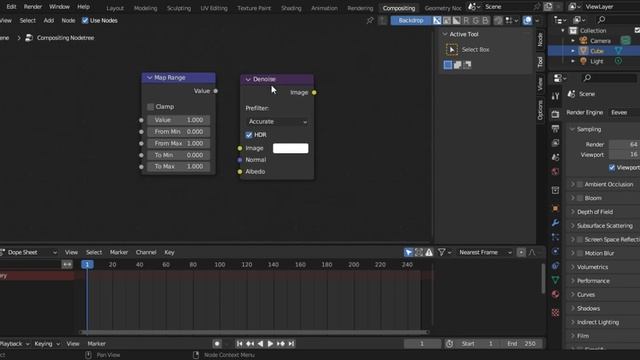Screen dimensions: 640x360
Task: Open the Scene properties tab icon
Action: pyautogui.click(x=555, y=158)
